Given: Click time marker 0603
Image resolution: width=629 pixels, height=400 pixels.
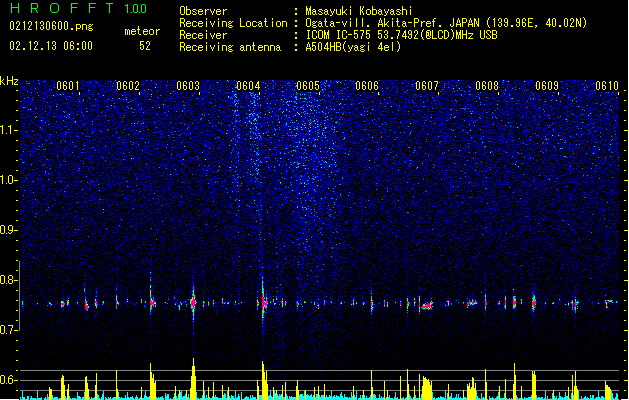Looking at the screenshot, I should 188,86.
